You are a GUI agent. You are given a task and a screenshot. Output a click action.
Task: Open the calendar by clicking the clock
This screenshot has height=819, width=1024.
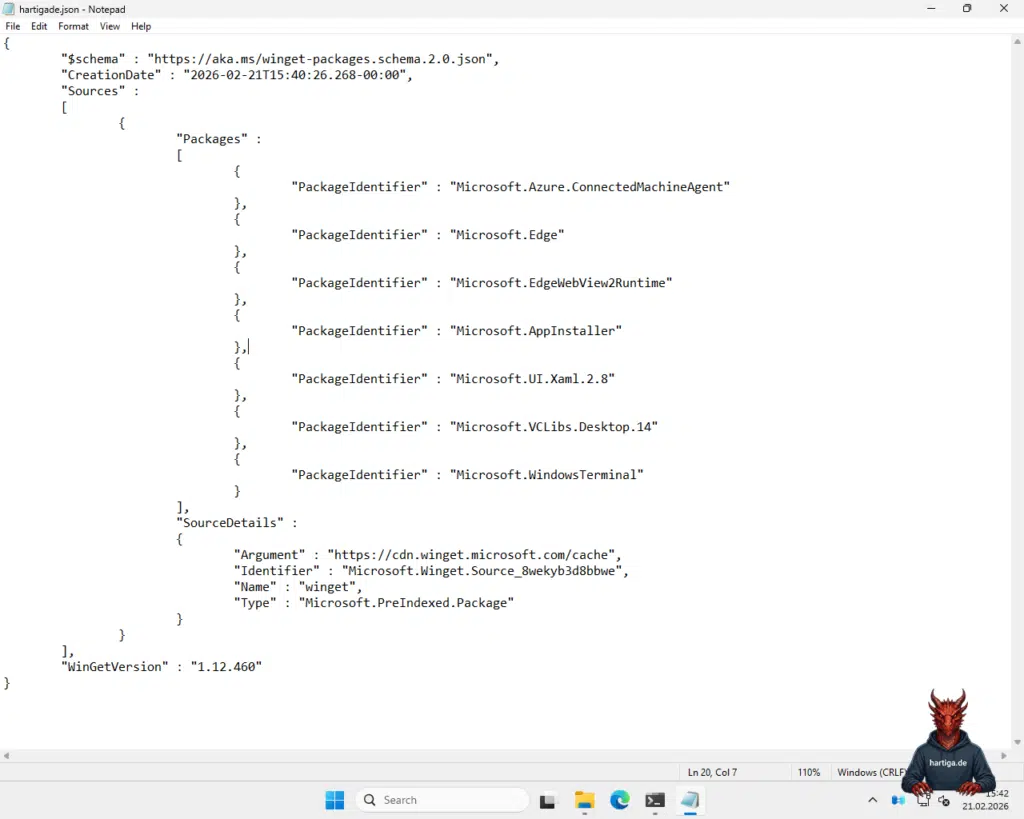coord(986,800)
